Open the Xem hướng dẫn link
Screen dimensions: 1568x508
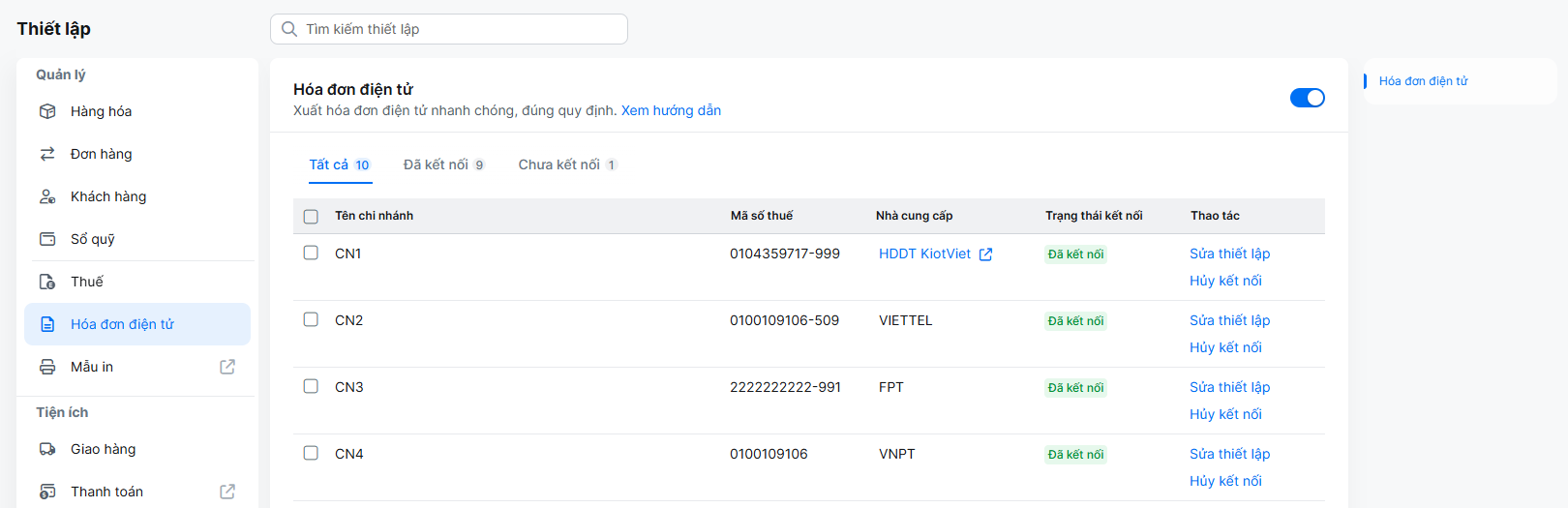tap(671, 110)
